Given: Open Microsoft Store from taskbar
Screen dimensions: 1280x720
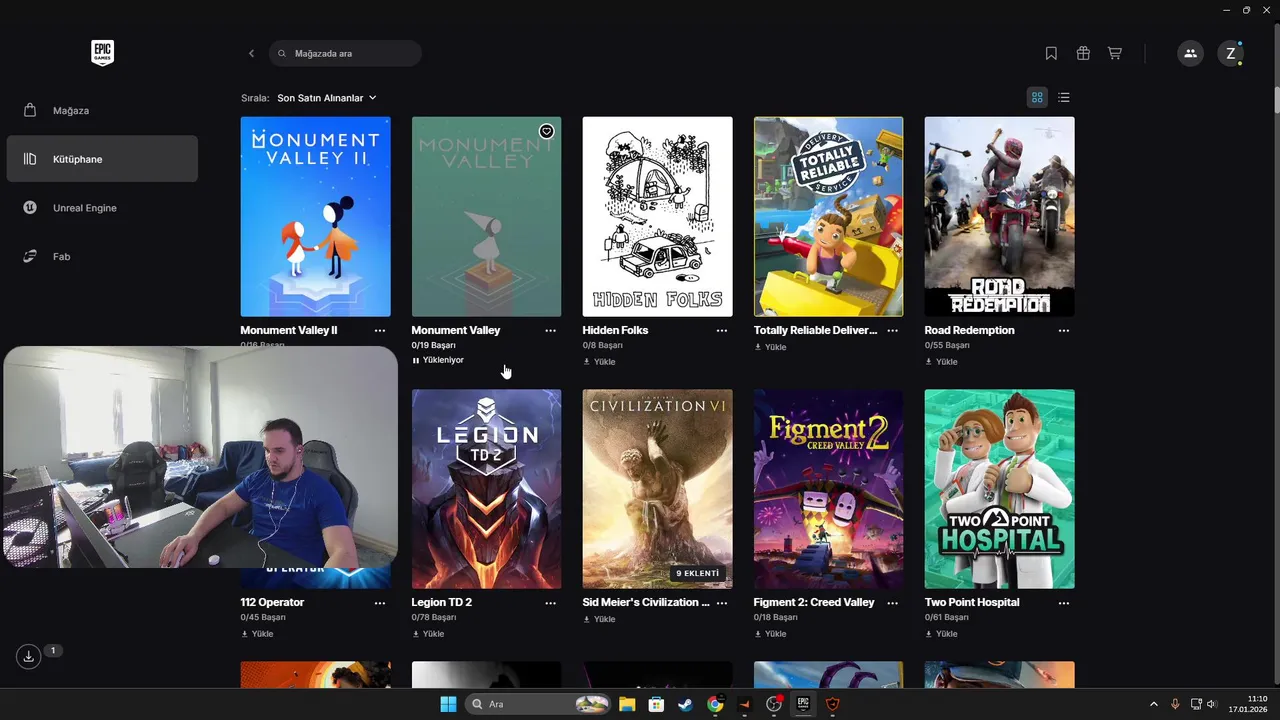Looking at the screenshot, I should 656,704.
